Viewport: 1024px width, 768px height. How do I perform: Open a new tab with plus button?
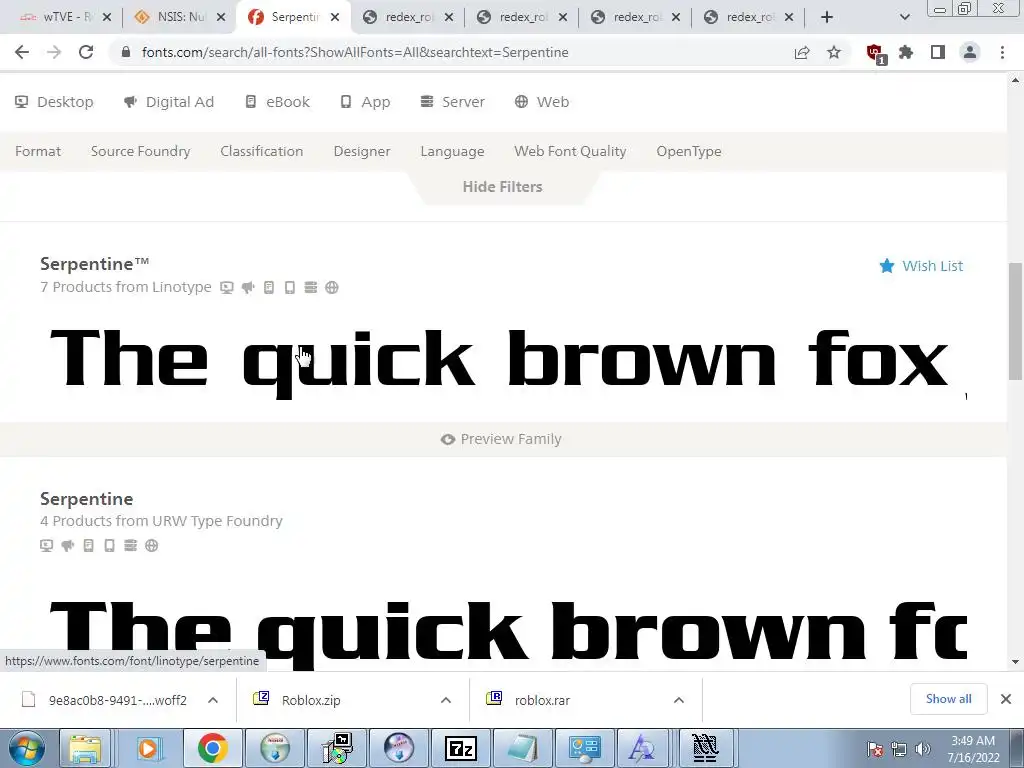point(827,17)
